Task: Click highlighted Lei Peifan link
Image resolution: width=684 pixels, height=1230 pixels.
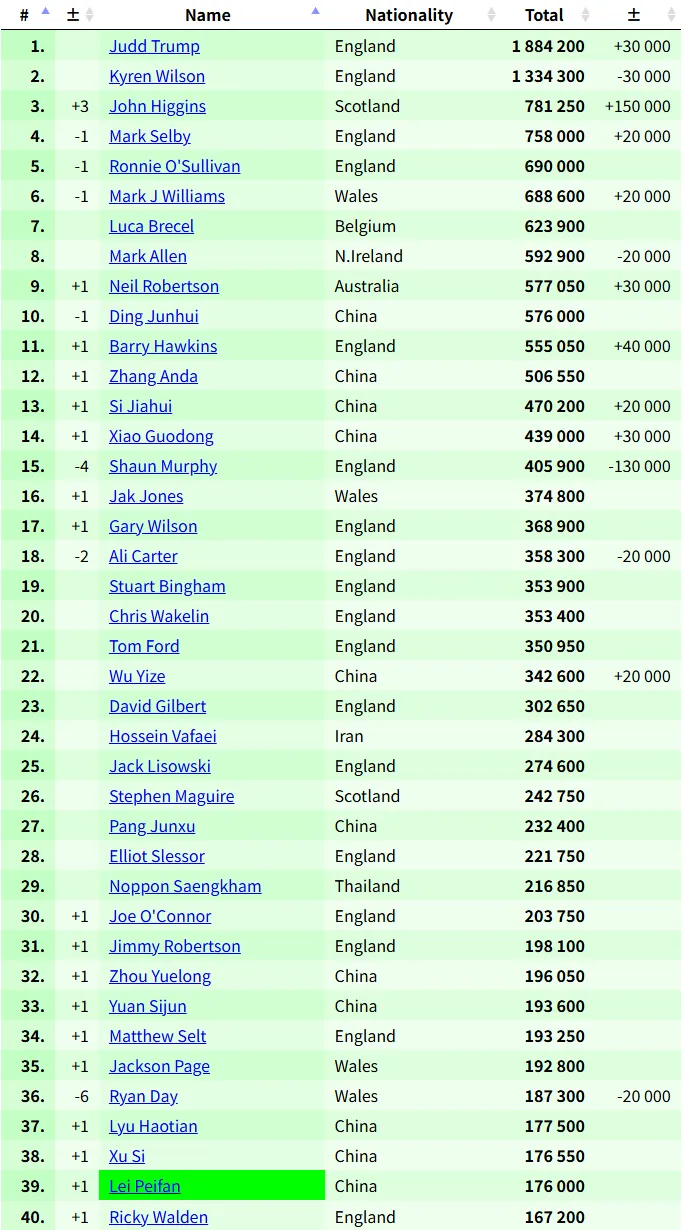Action: (145, 1186)
